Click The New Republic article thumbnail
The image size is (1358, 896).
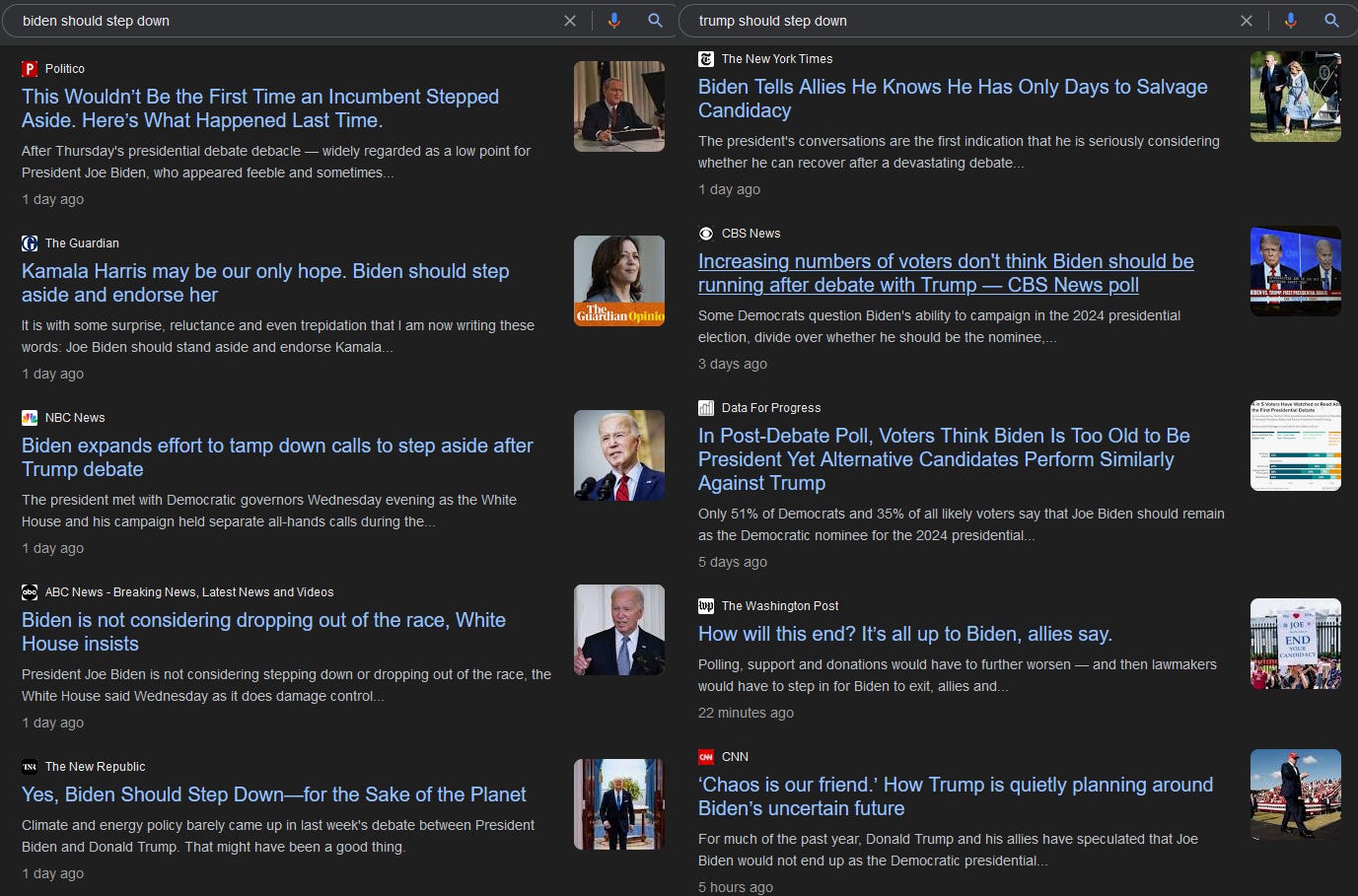coord(619,804)
